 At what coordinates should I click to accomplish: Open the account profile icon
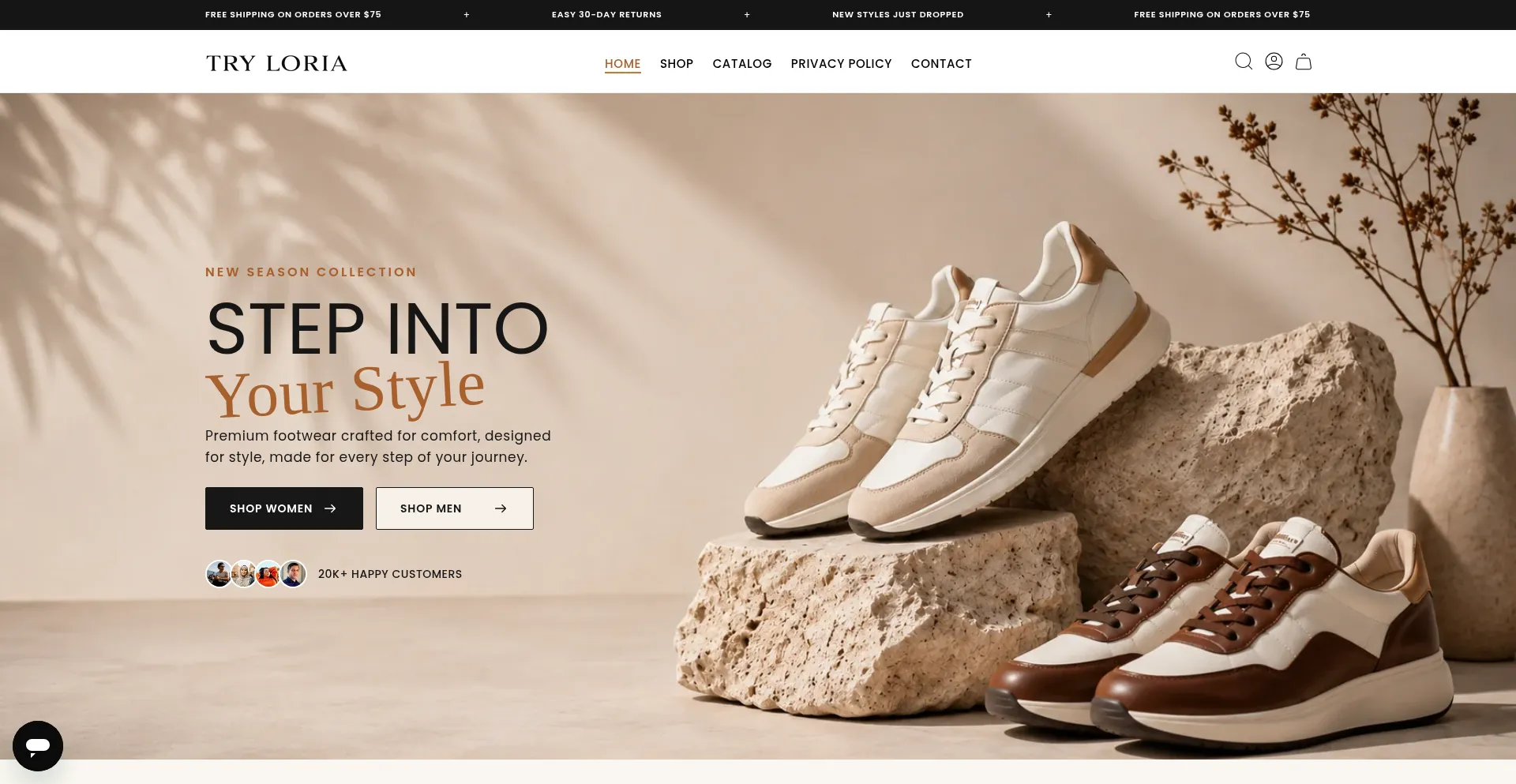1274,62
